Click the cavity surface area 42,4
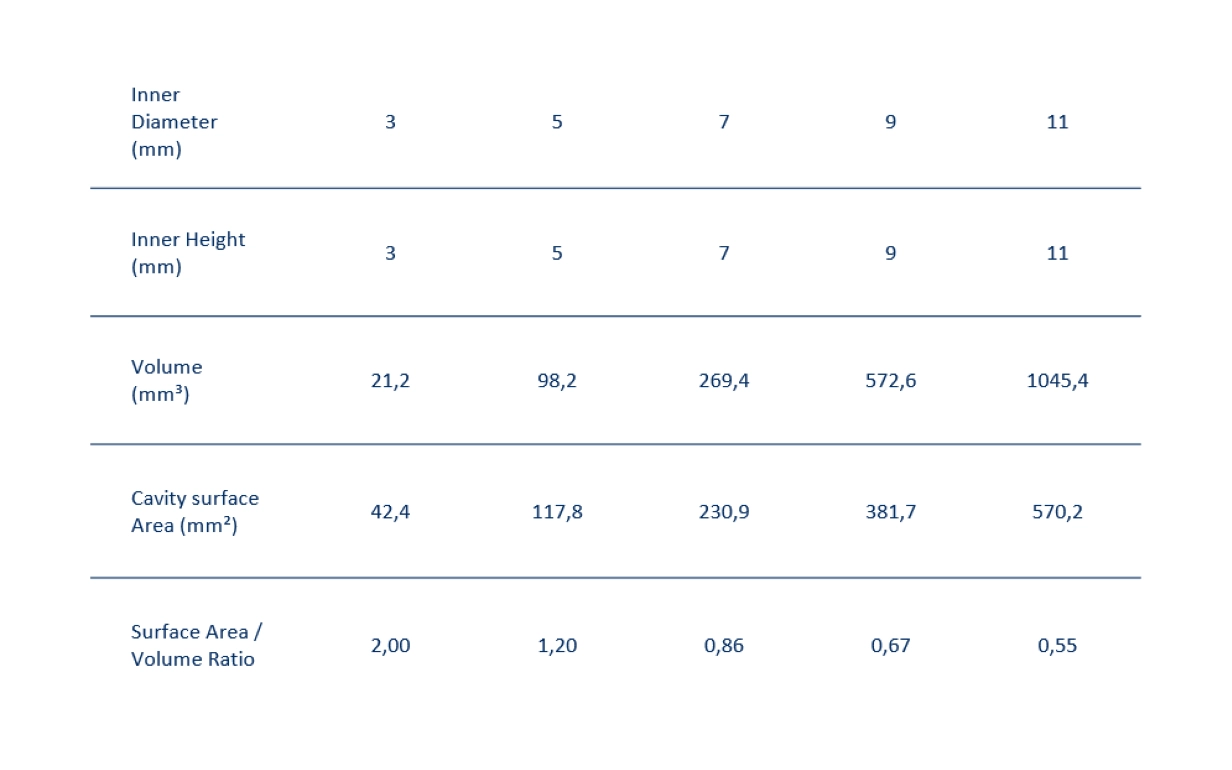The image size is (1232, 770). (390, 512)
